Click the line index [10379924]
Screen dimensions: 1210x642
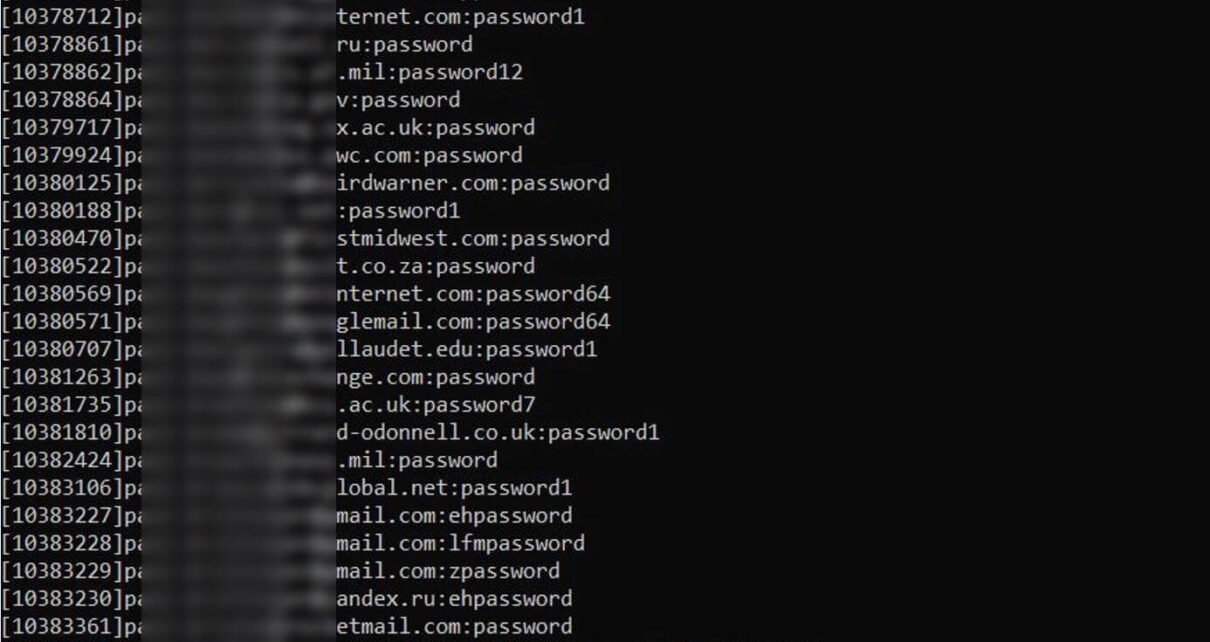coord(62,156)
